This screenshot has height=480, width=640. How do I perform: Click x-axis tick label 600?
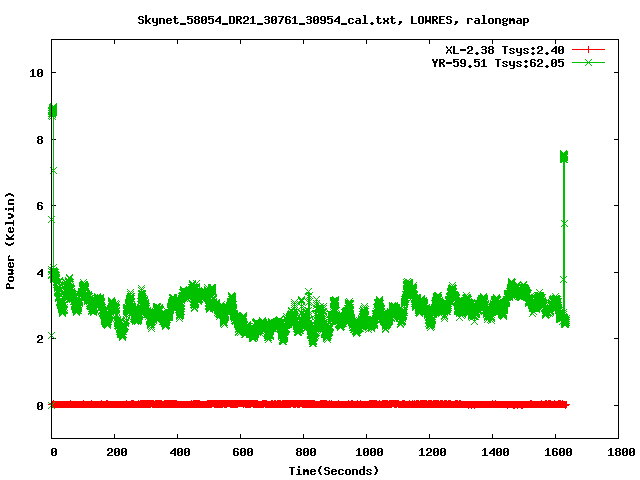[243, 452]
